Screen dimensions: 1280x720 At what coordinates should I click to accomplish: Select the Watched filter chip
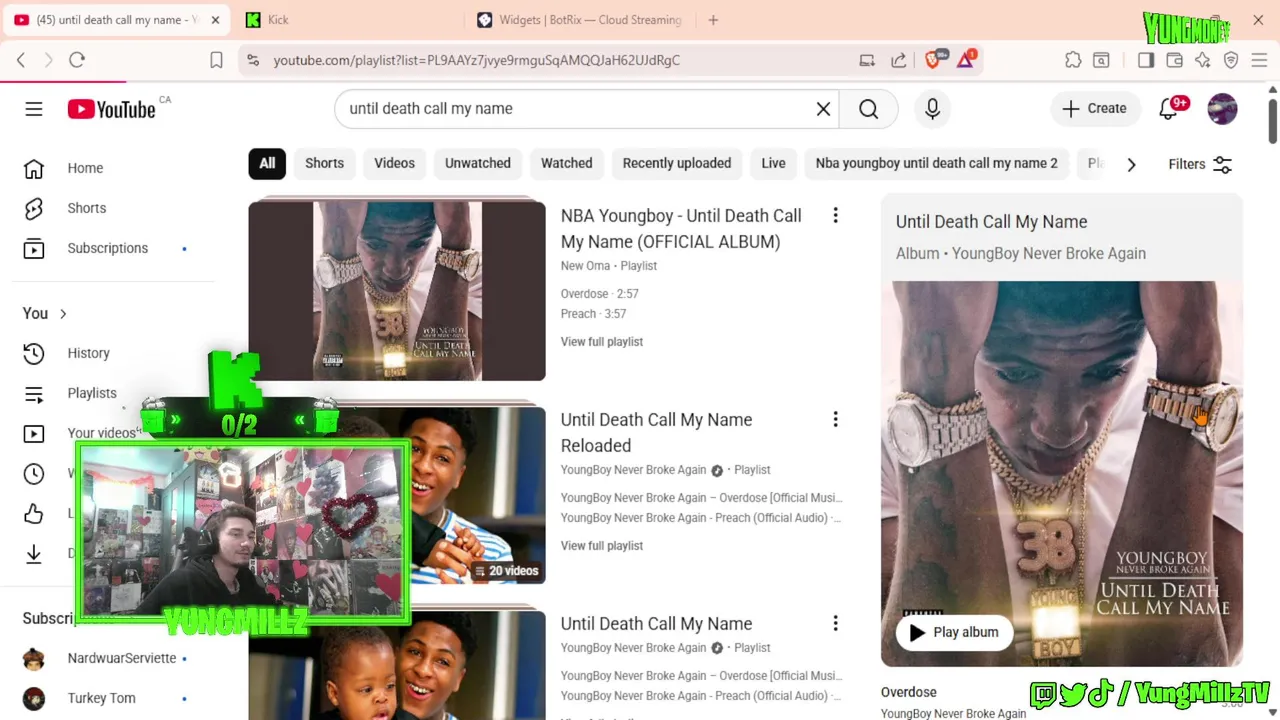click(x=567, y=163)
